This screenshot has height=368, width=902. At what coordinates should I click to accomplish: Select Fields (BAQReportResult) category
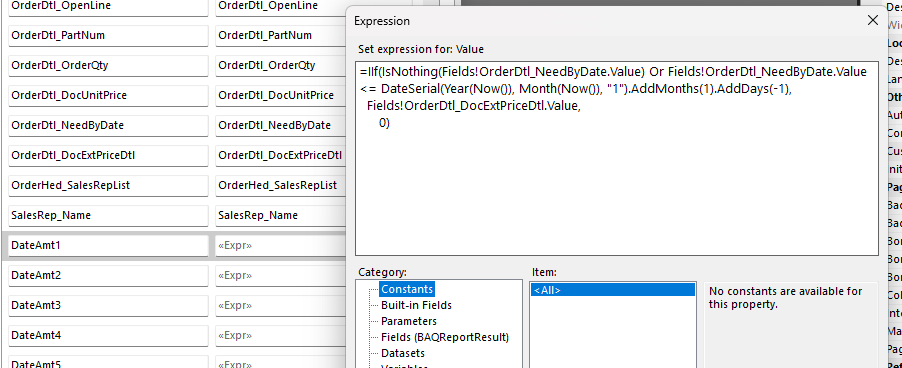(x=445, y=337)
